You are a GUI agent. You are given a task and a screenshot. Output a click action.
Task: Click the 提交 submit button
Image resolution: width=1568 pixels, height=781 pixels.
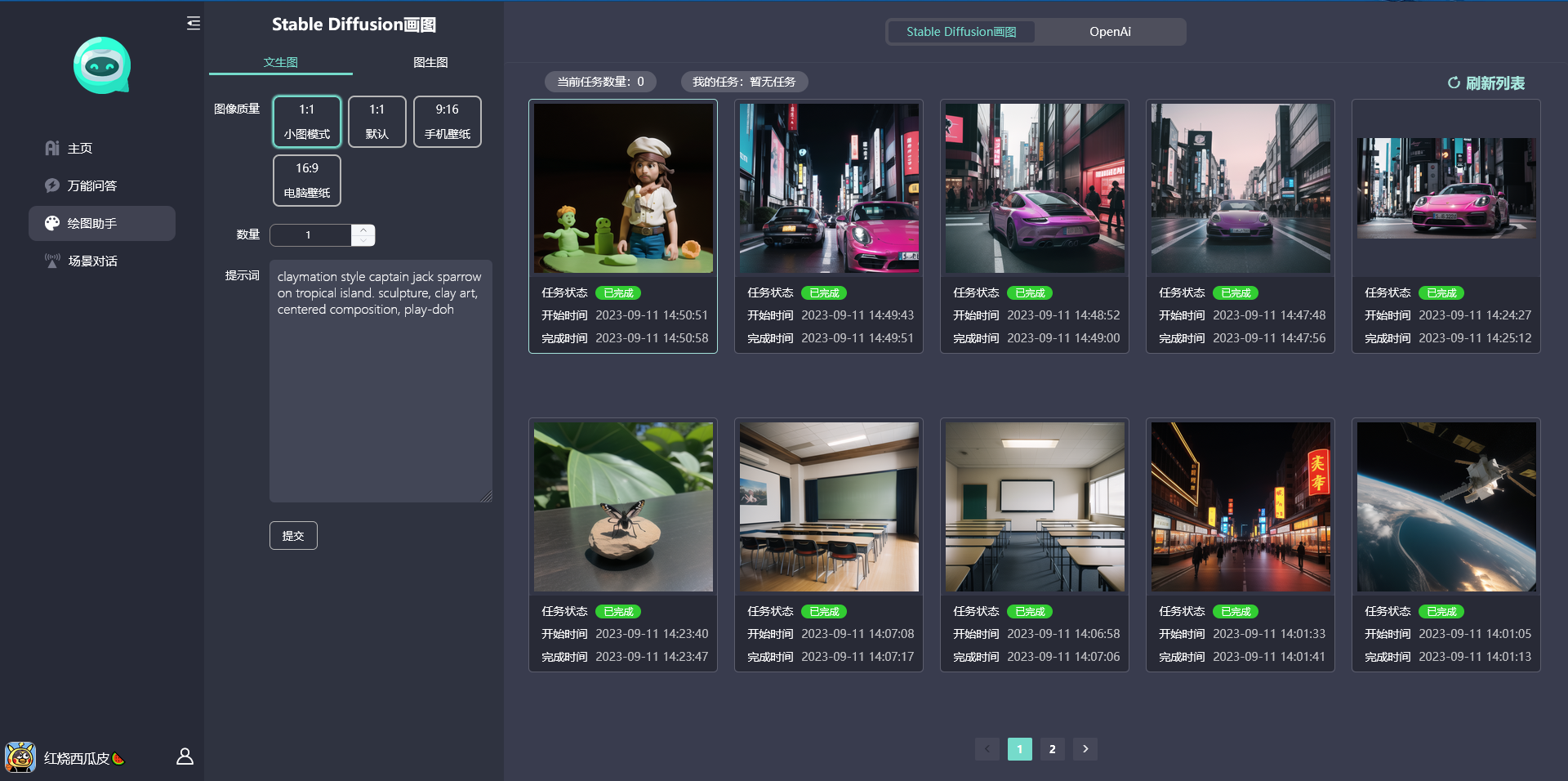click(x=293, y=536)
